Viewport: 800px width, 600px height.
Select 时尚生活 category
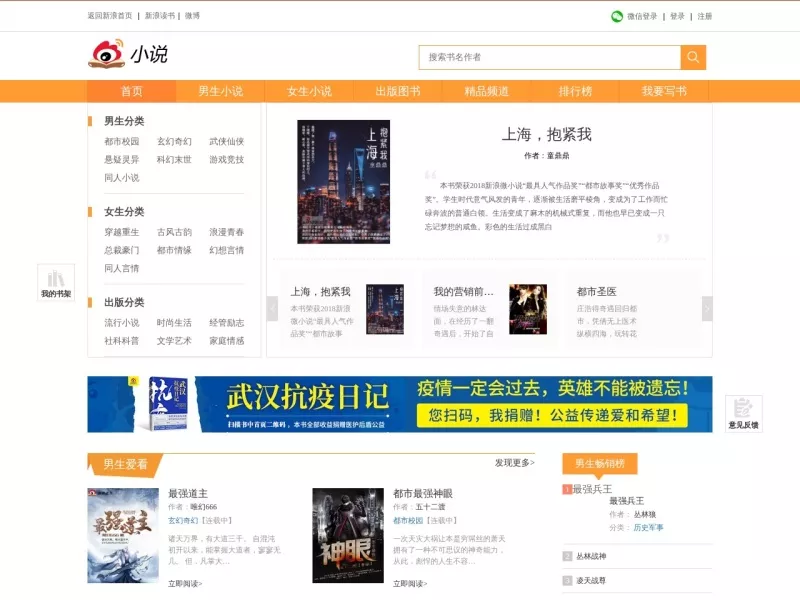pos(174,322)
